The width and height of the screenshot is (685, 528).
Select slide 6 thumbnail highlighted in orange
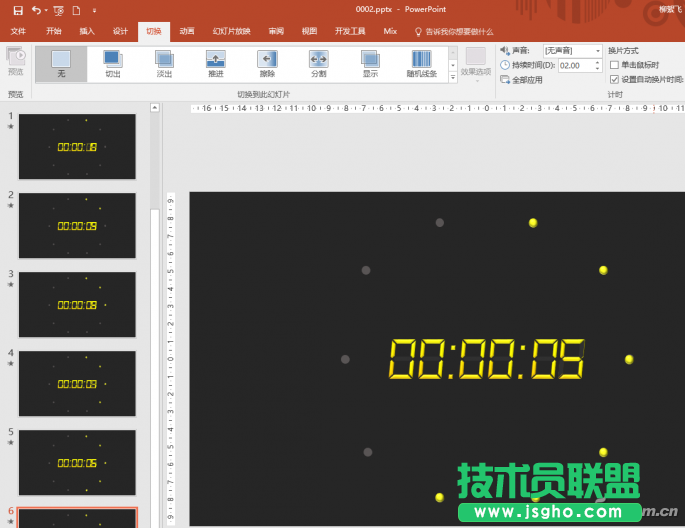[x=77, y=518]
